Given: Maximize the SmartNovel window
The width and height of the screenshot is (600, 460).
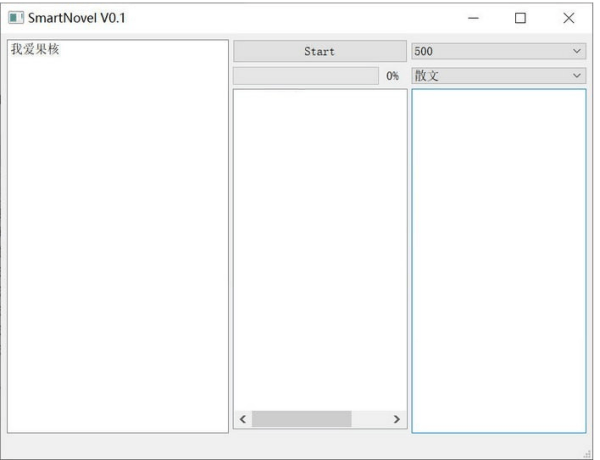Looking at the screenshot, I should [x=520, y=18].
